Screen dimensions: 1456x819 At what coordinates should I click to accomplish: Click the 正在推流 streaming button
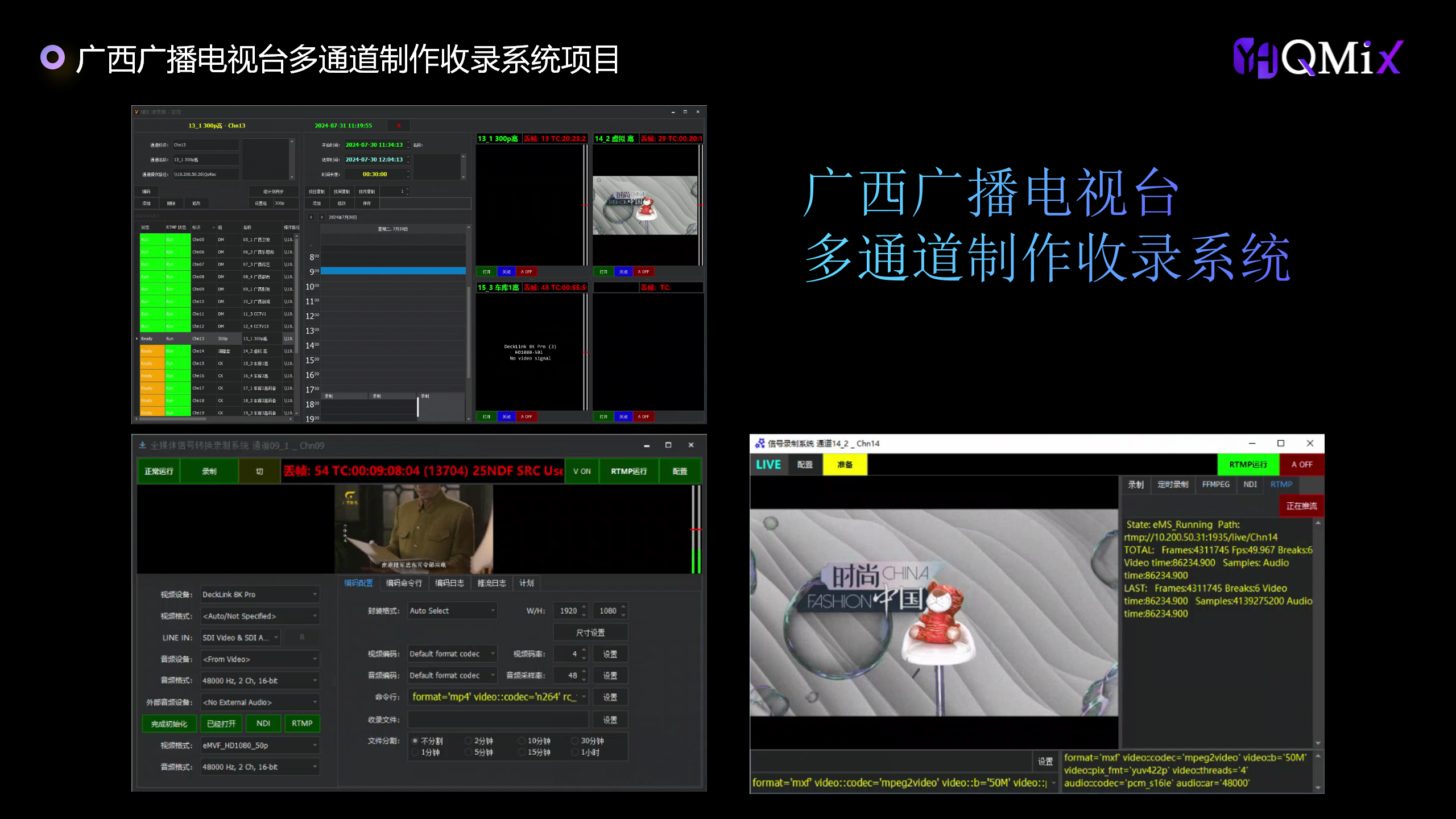point(1301,506)
